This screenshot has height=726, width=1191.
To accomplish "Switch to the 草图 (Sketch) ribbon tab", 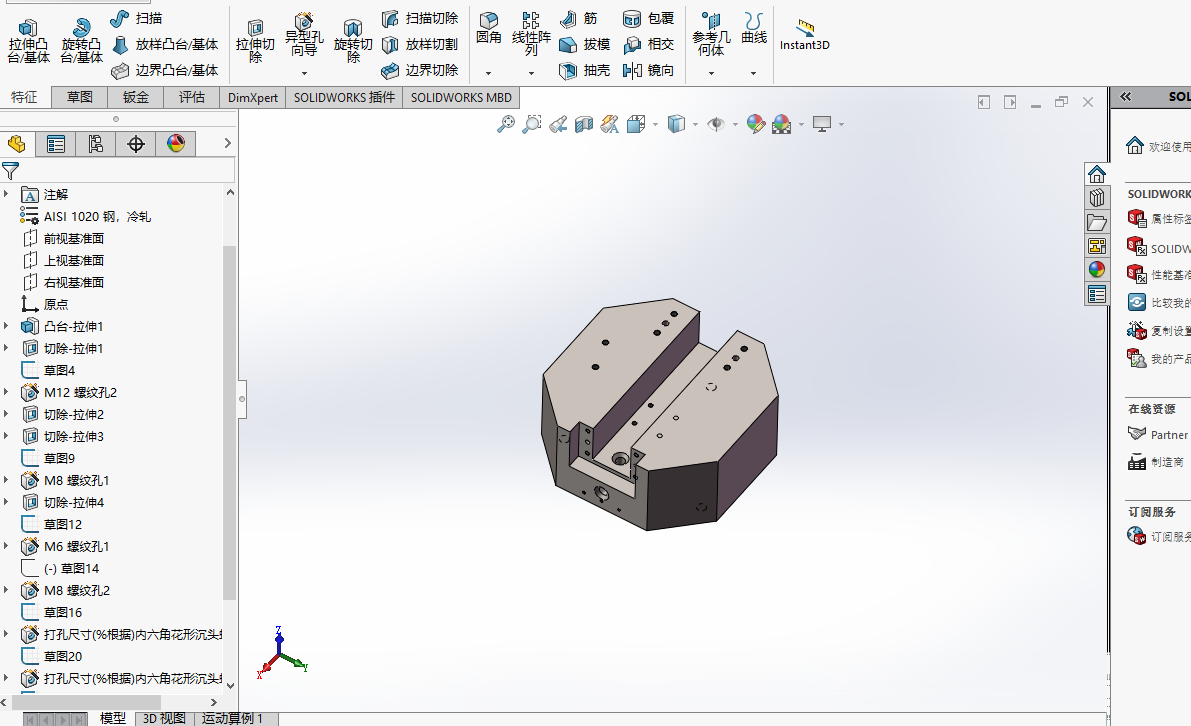I will point(79,97).
